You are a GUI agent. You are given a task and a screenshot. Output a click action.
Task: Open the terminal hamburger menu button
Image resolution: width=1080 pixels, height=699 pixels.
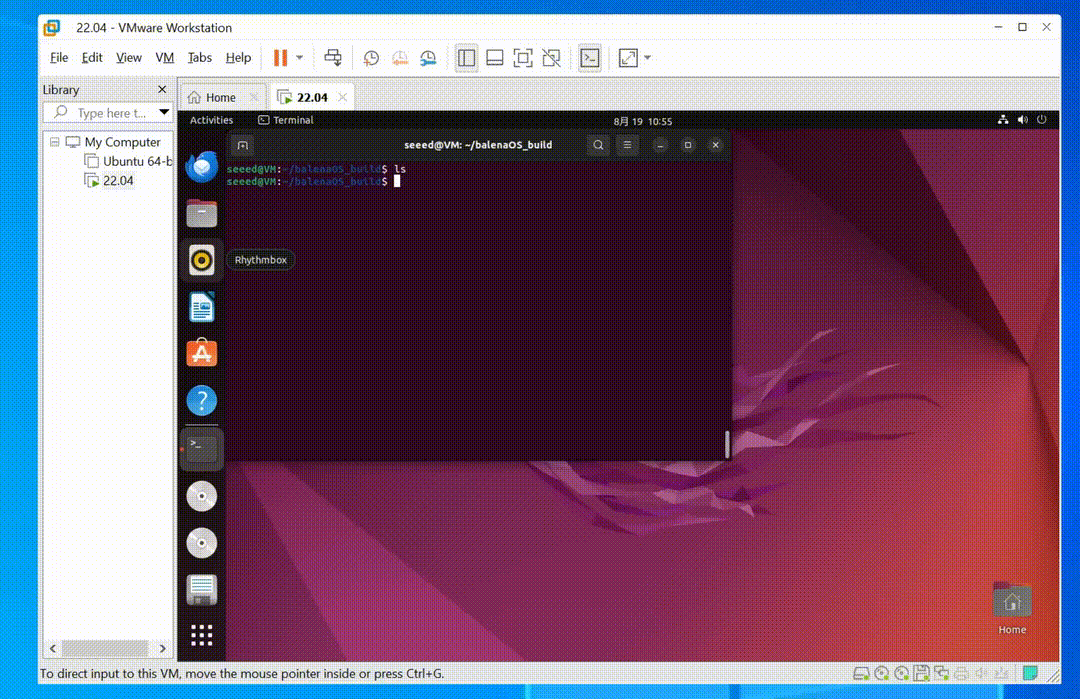tap(628, 145)
